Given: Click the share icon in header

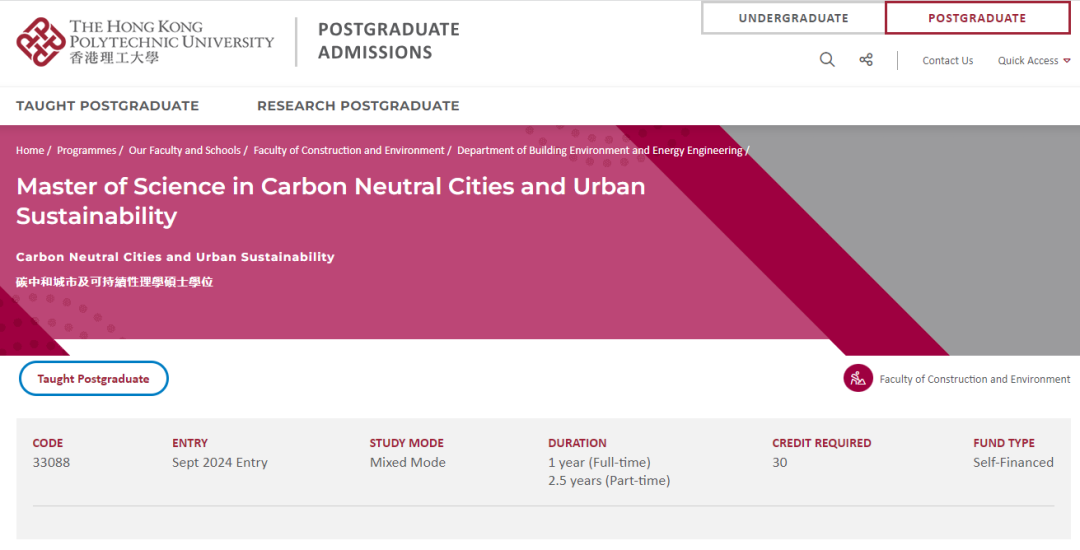Looking at the screenshot, I should (866, 60).
